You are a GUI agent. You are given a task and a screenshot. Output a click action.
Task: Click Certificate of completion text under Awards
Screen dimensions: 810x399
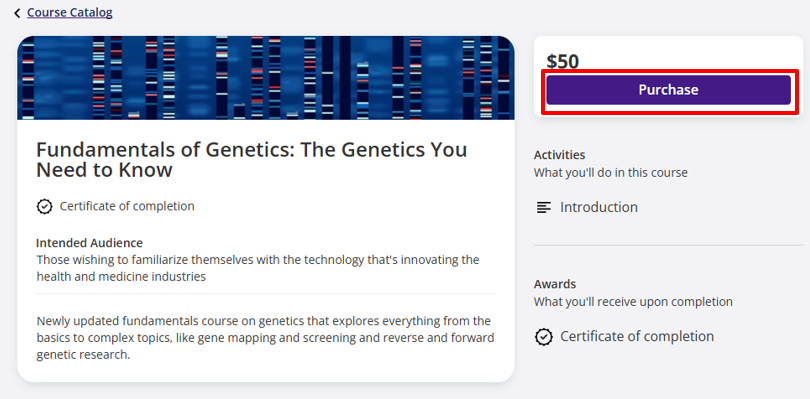tap(637, 336)
